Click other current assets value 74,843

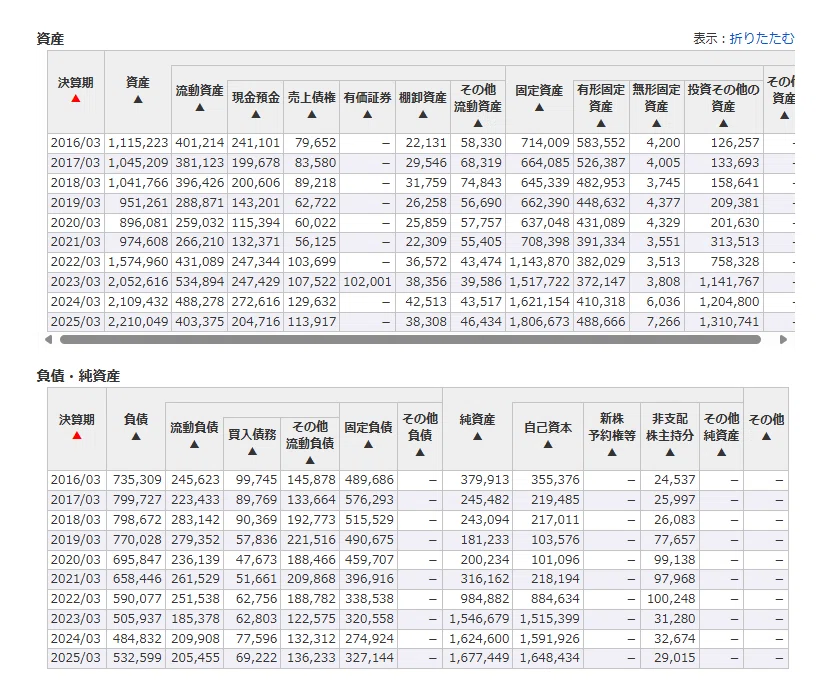(x=481, y=183)
